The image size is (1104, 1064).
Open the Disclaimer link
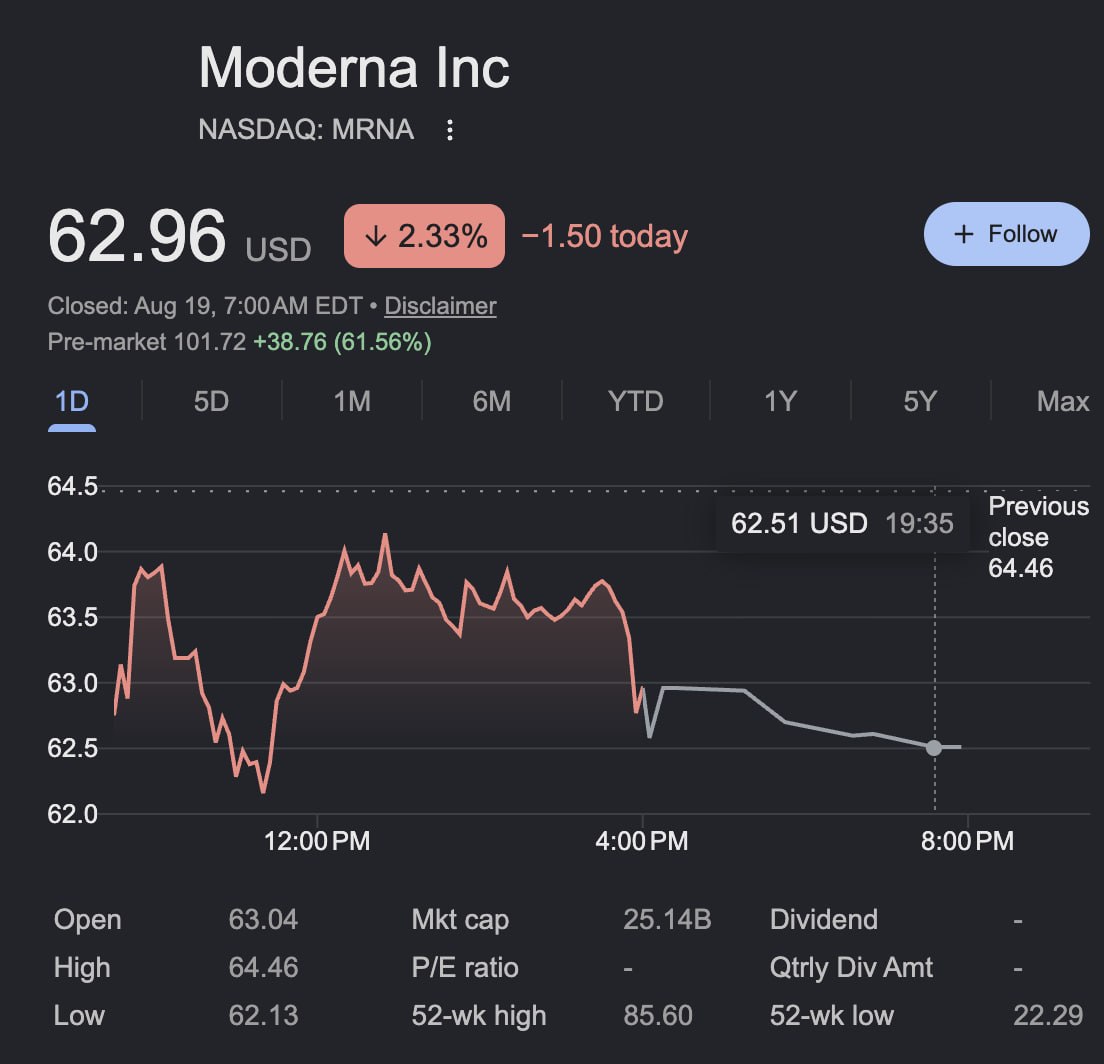point(440,306)
